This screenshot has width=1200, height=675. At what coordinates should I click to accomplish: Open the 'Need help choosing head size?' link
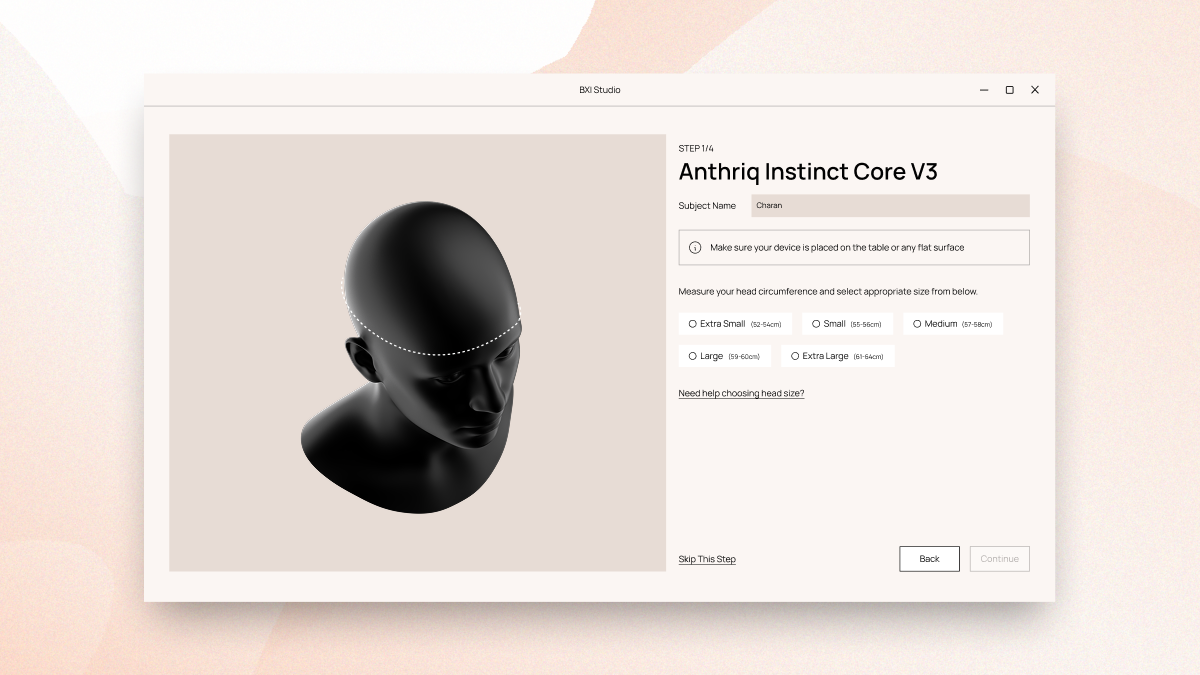[741, 393]
